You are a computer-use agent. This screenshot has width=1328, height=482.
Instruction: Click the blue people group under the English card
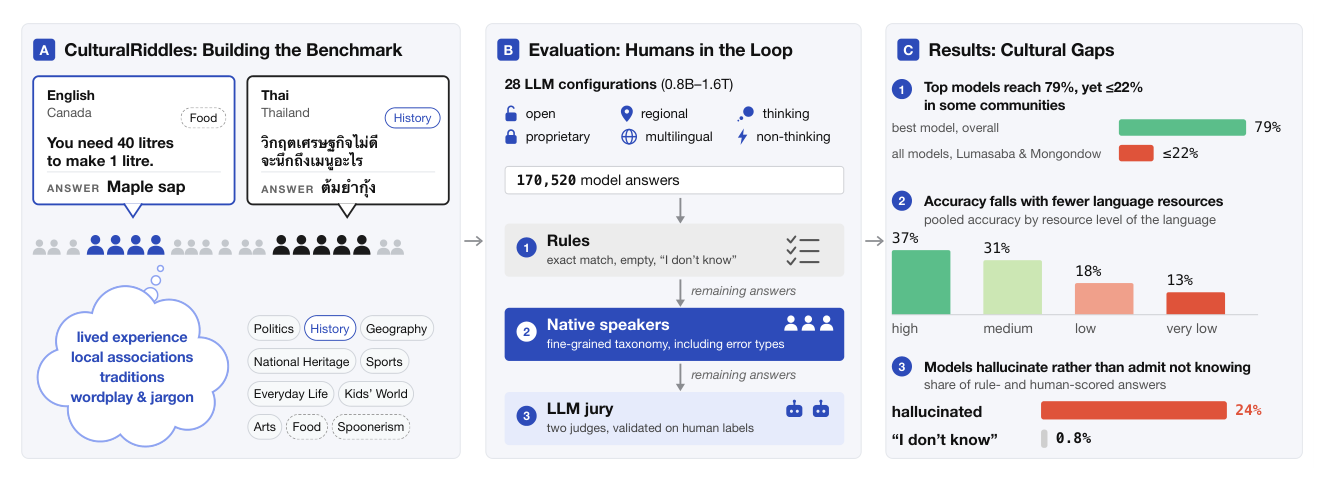click(125, 244)
